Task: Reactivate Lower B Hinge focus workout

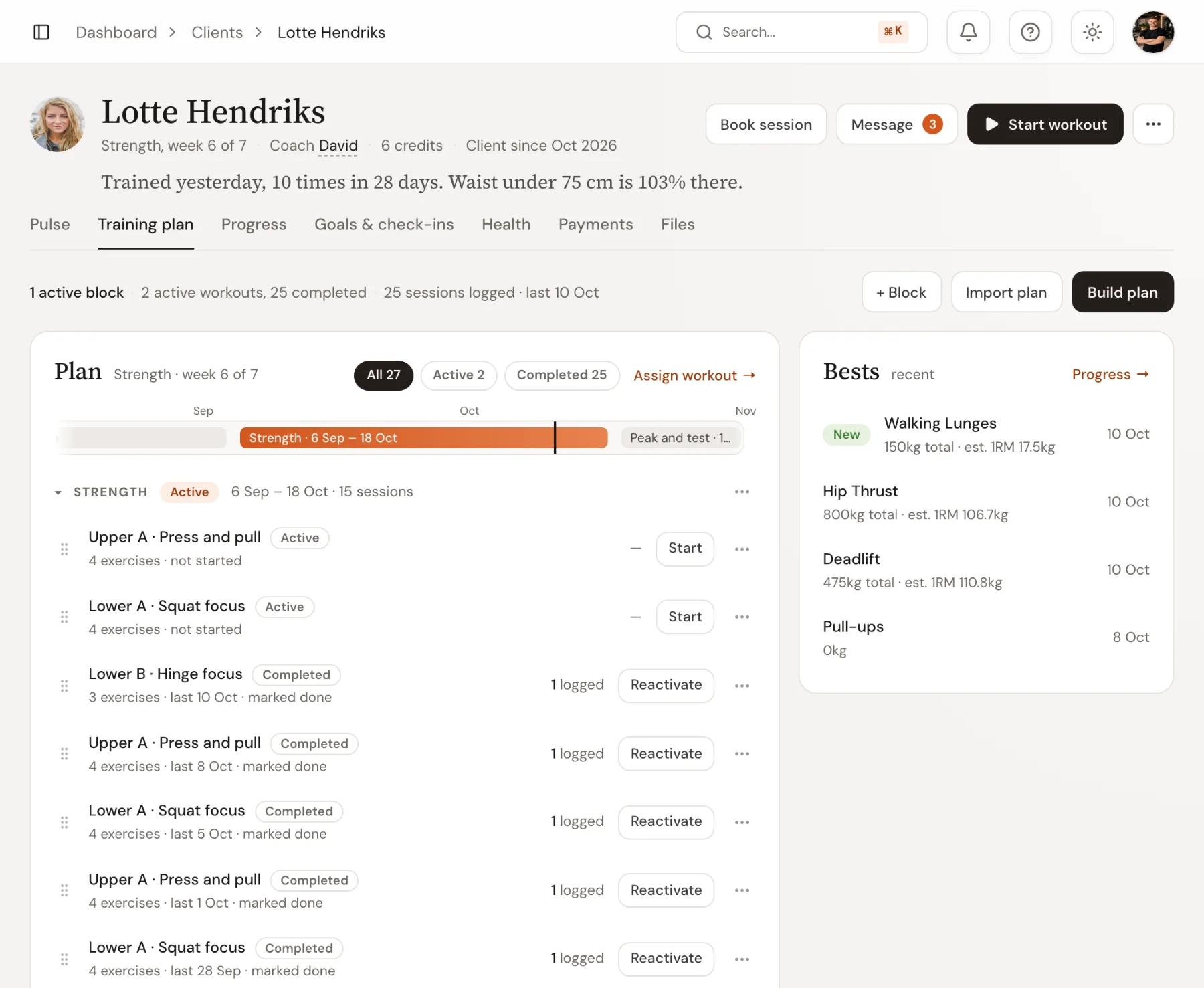Action: [666, 685]
